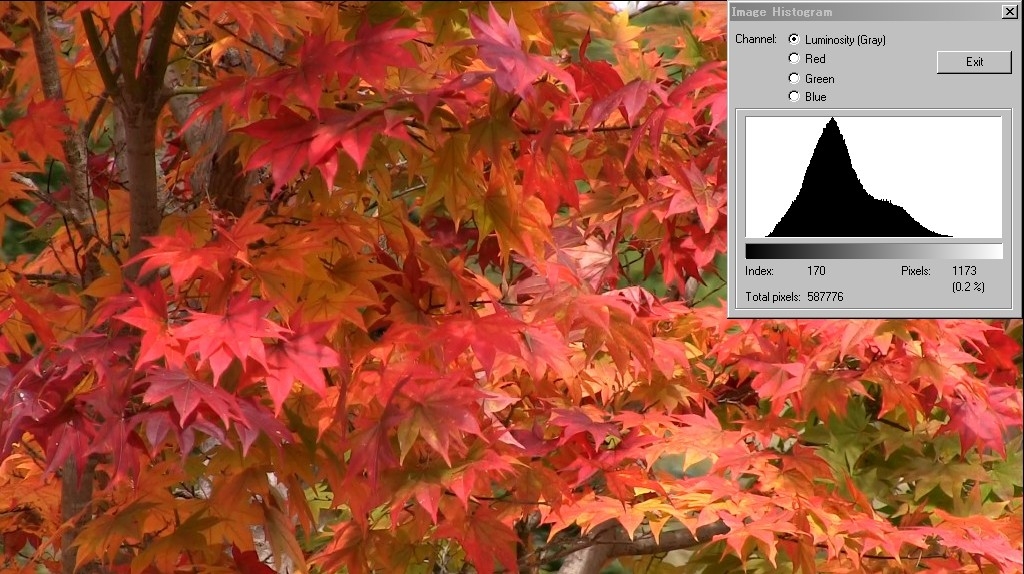This screenshot has height=574, width=1024.
Task: Click the 0.2 % percentage text
Action: click(968, 287)
